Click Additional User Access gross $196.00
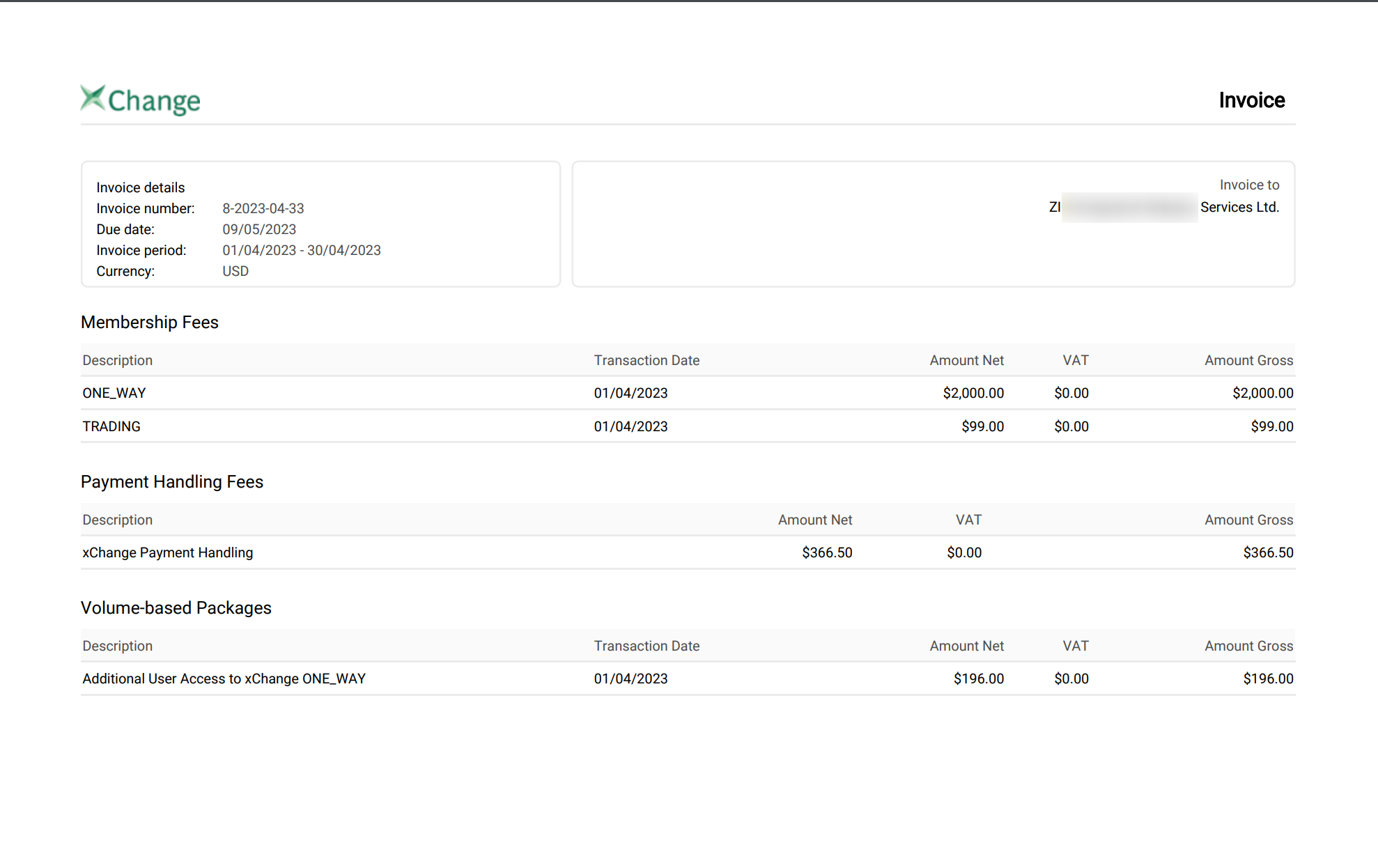 [1268, 679]
